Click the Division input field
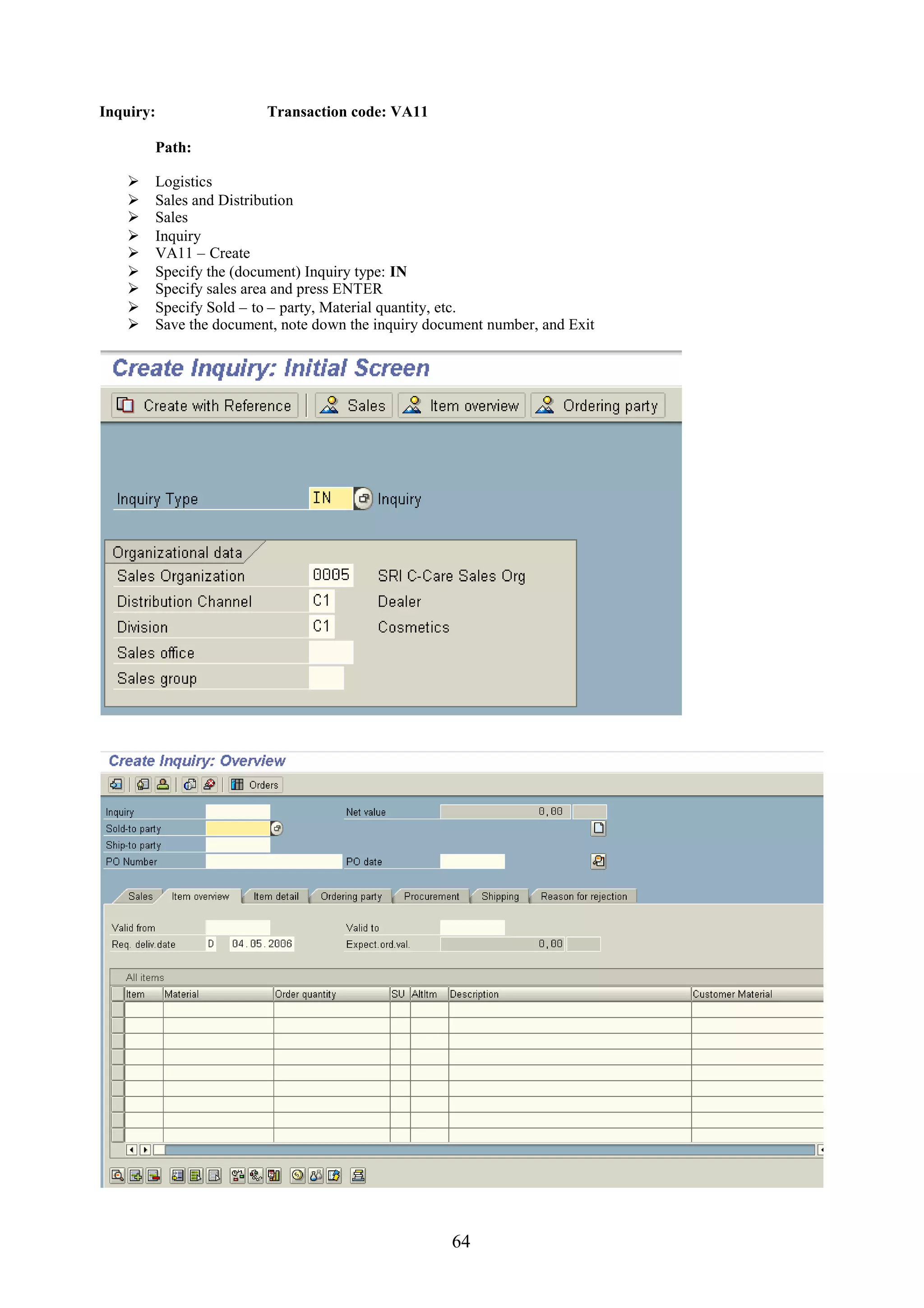 coord(322,626)
